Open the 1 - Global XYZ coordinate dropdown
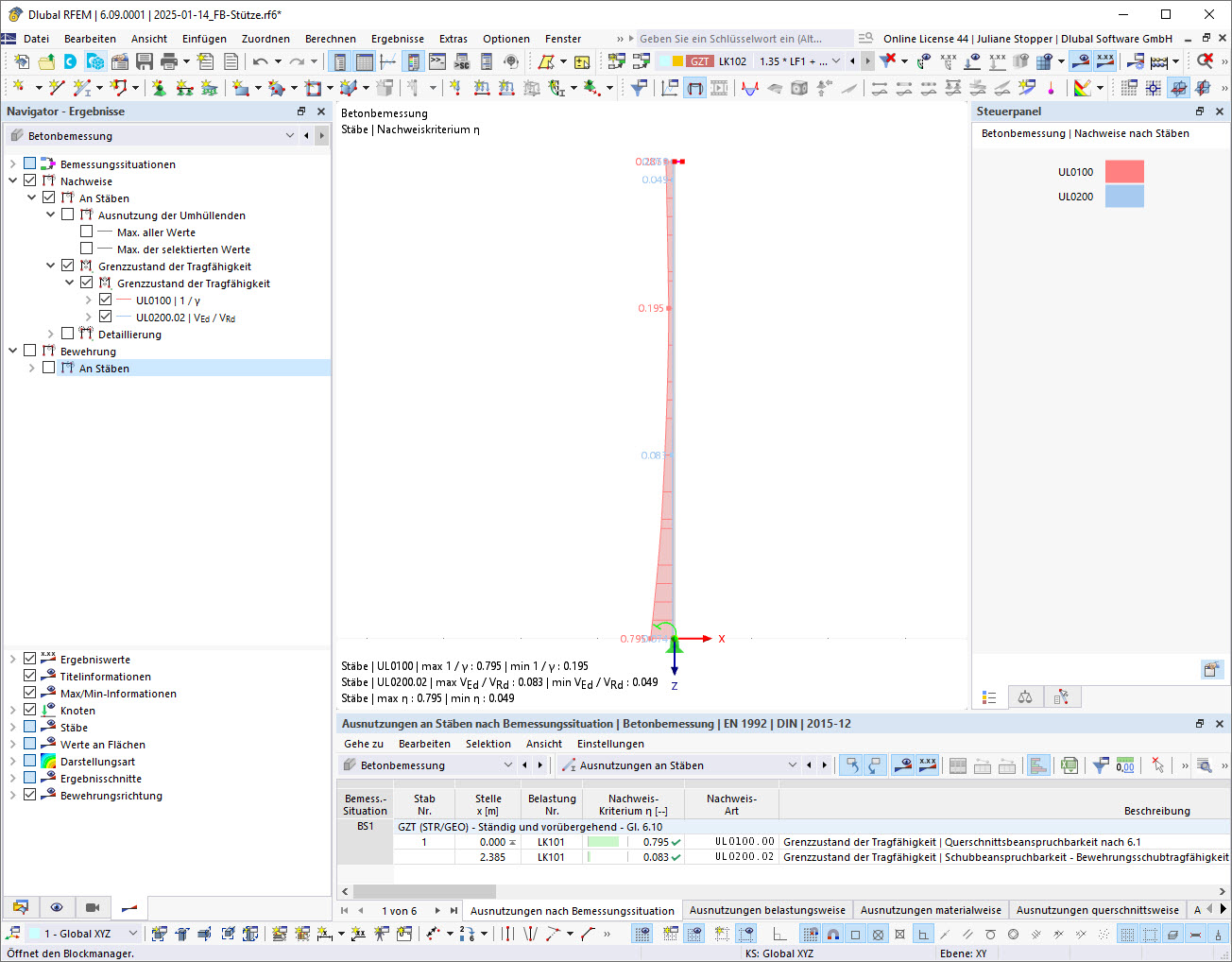Screen dimensions: 1232x962 (x=132, y=934)
